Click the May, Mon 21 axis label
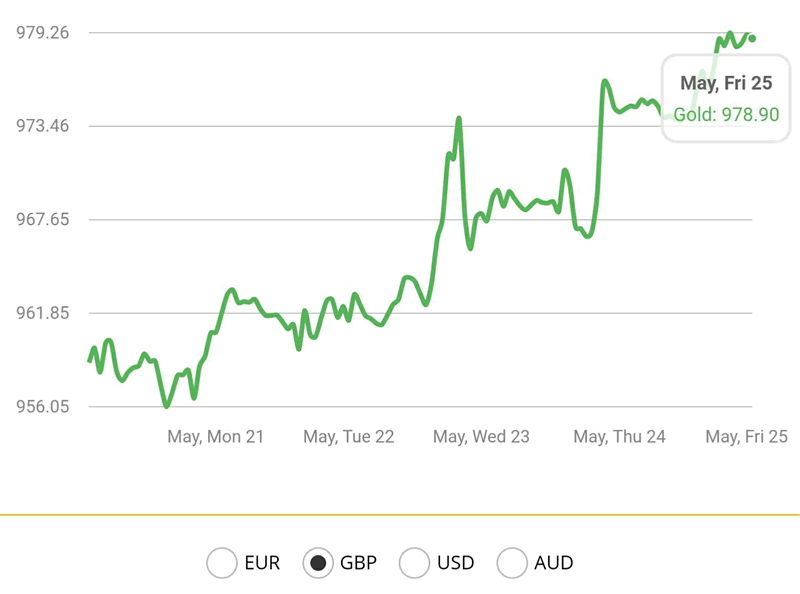The image size is (800, 594). 215,437
